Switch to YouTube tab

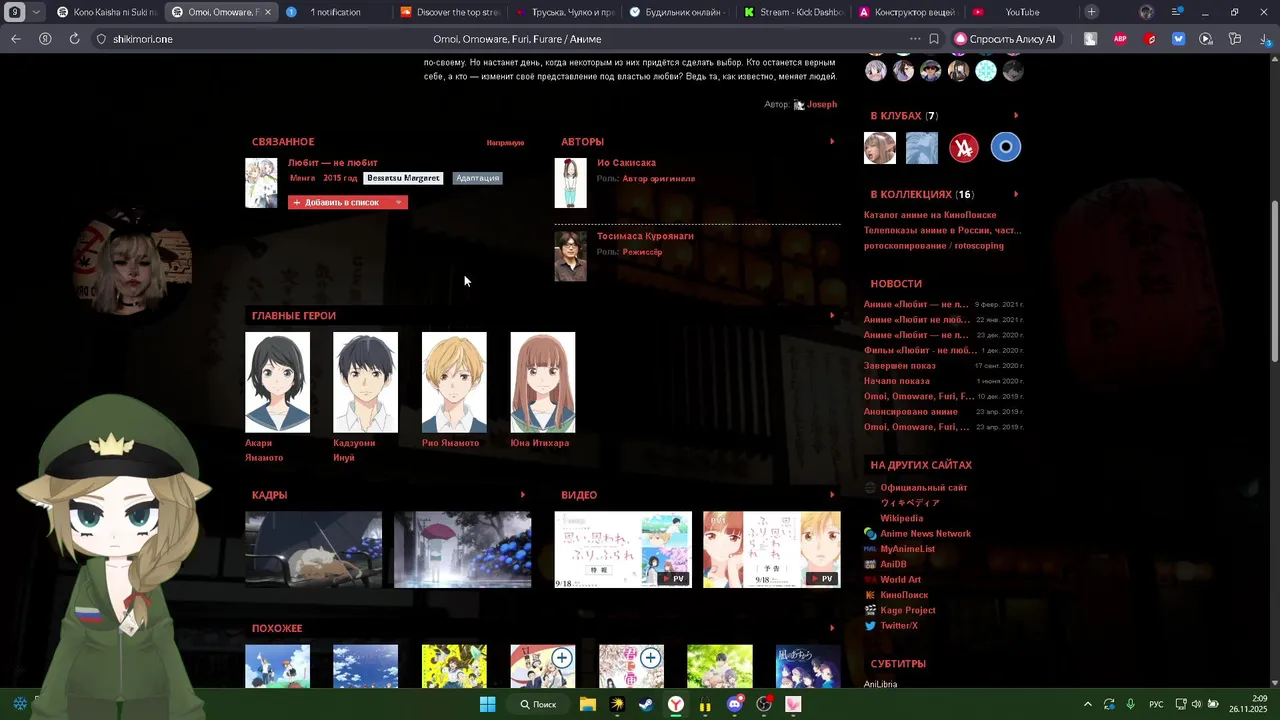[x=1022, y=12]
